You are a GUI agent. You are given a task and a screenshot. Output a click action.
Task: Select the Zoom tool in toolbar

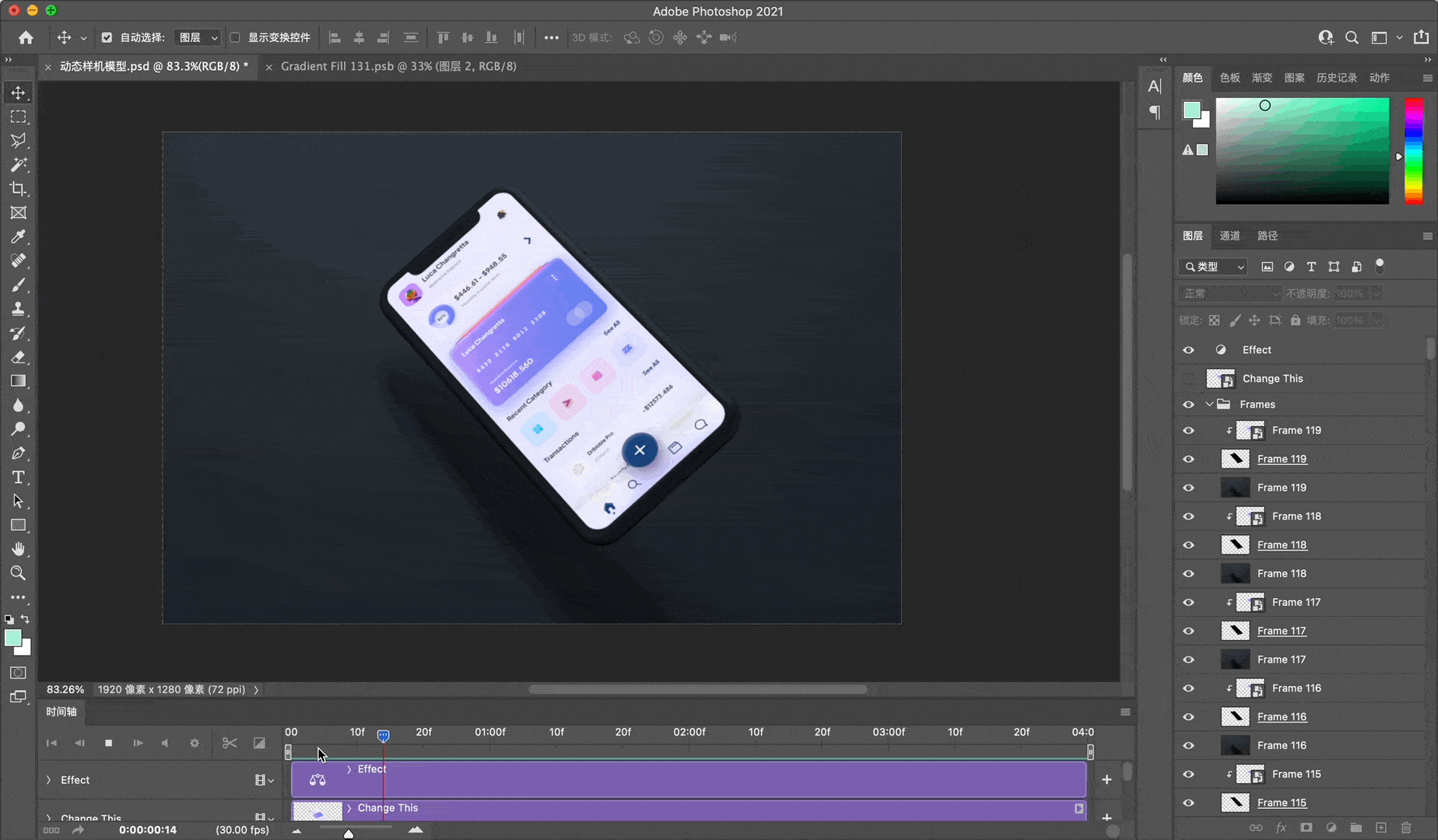coord(18,573)
